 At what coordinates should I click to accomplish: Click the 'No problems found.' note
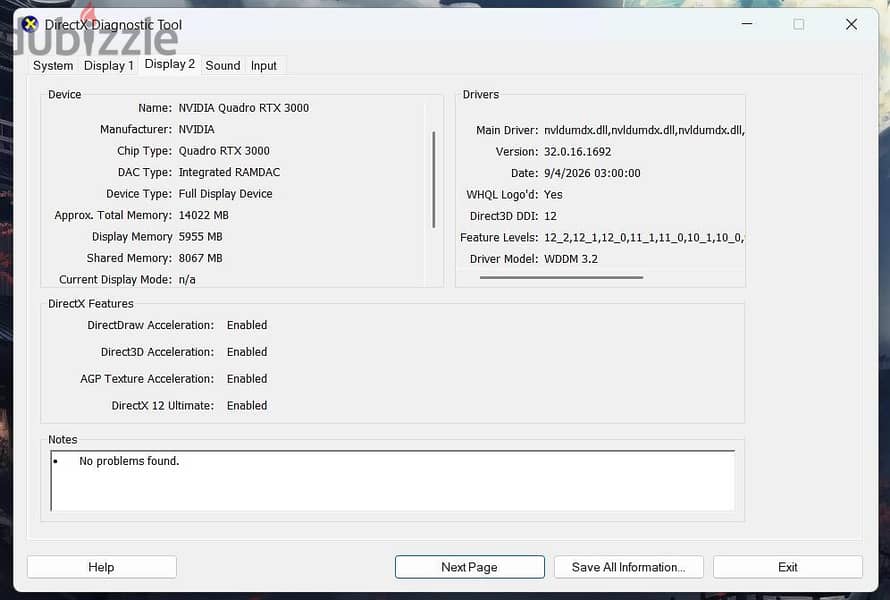[x=129, y=461]
